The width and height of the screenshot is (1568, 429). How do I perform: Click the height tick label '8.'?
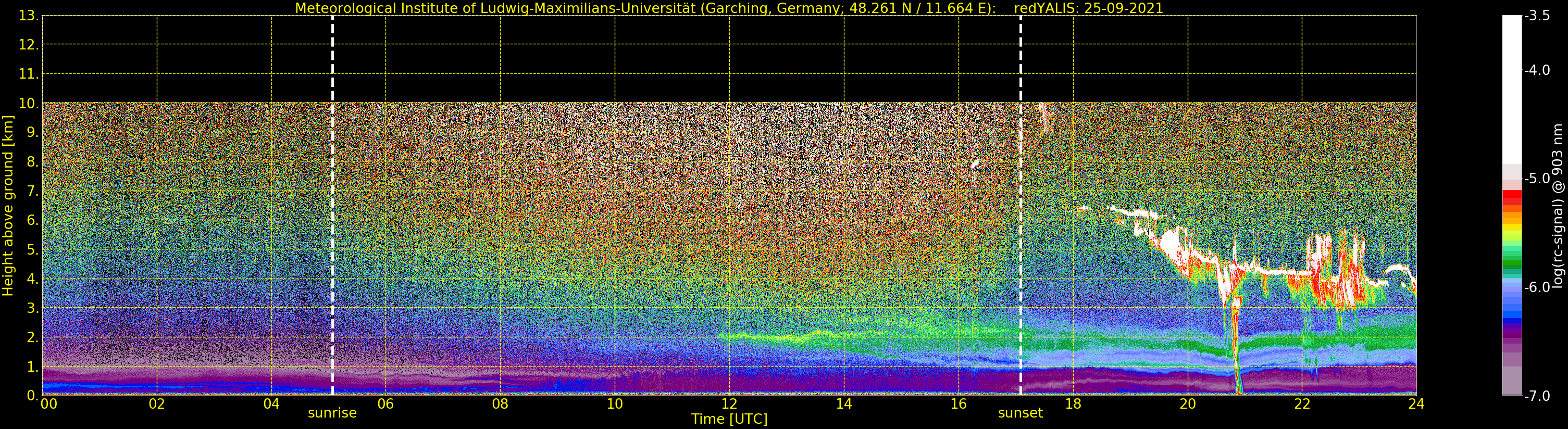coord(33,162)
